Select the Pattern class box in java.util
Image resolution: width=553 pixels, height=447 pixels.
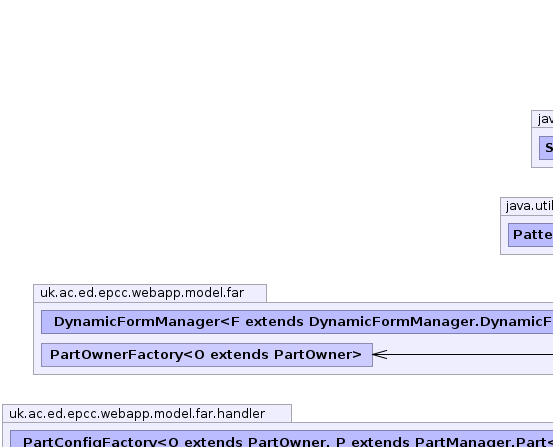tap(530, 235)
